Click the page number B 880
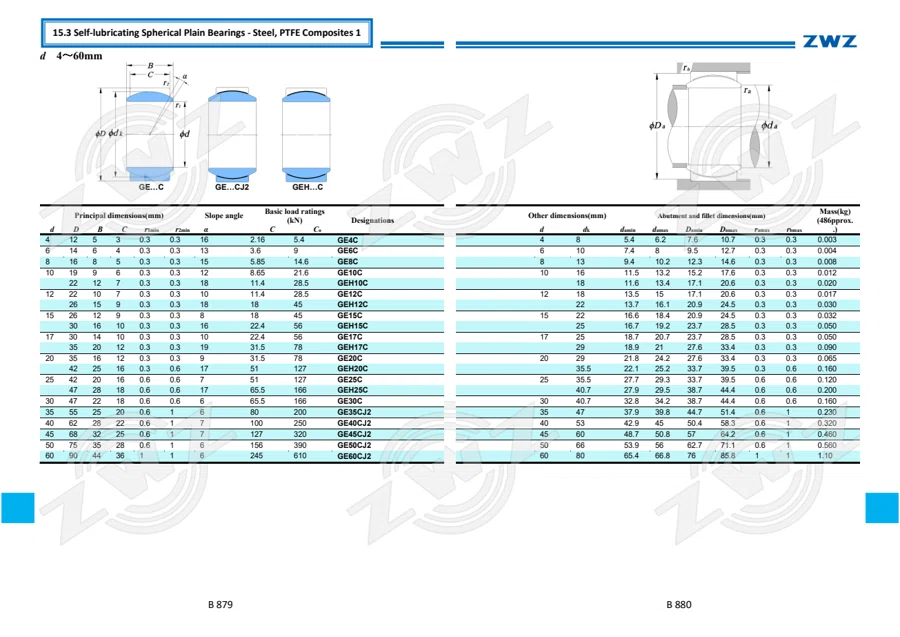 tap(679, 604)
